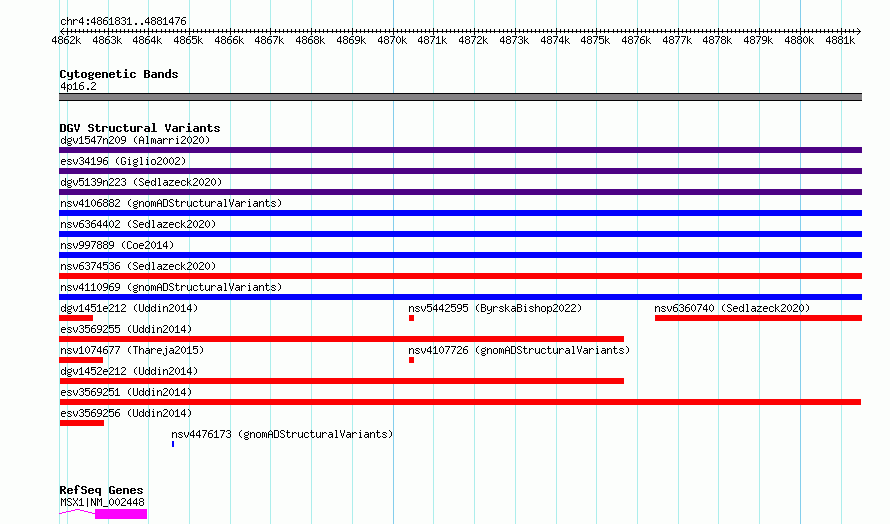Click the Cytogenetic Bands track title
Screen dimensions: 890x524
coord(119,74)
